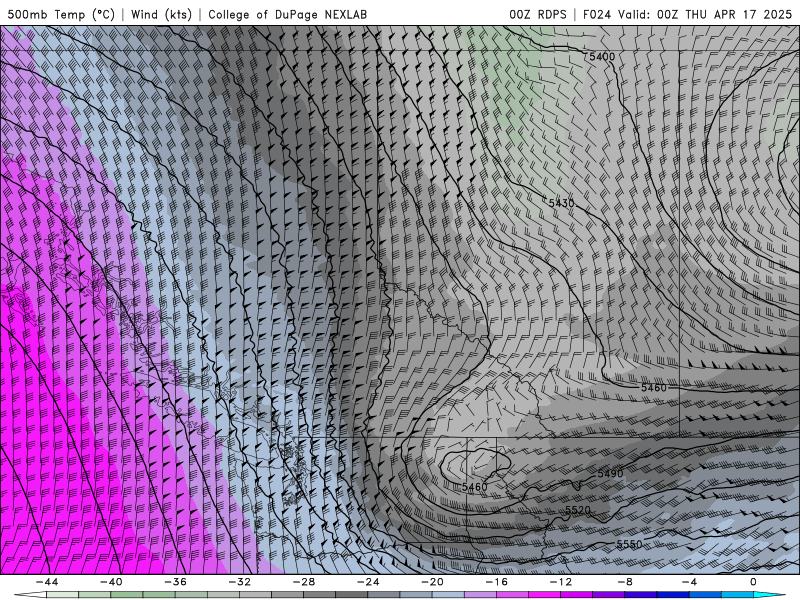
Task: Click the -44 colour scale label
Action: point(46,582)
